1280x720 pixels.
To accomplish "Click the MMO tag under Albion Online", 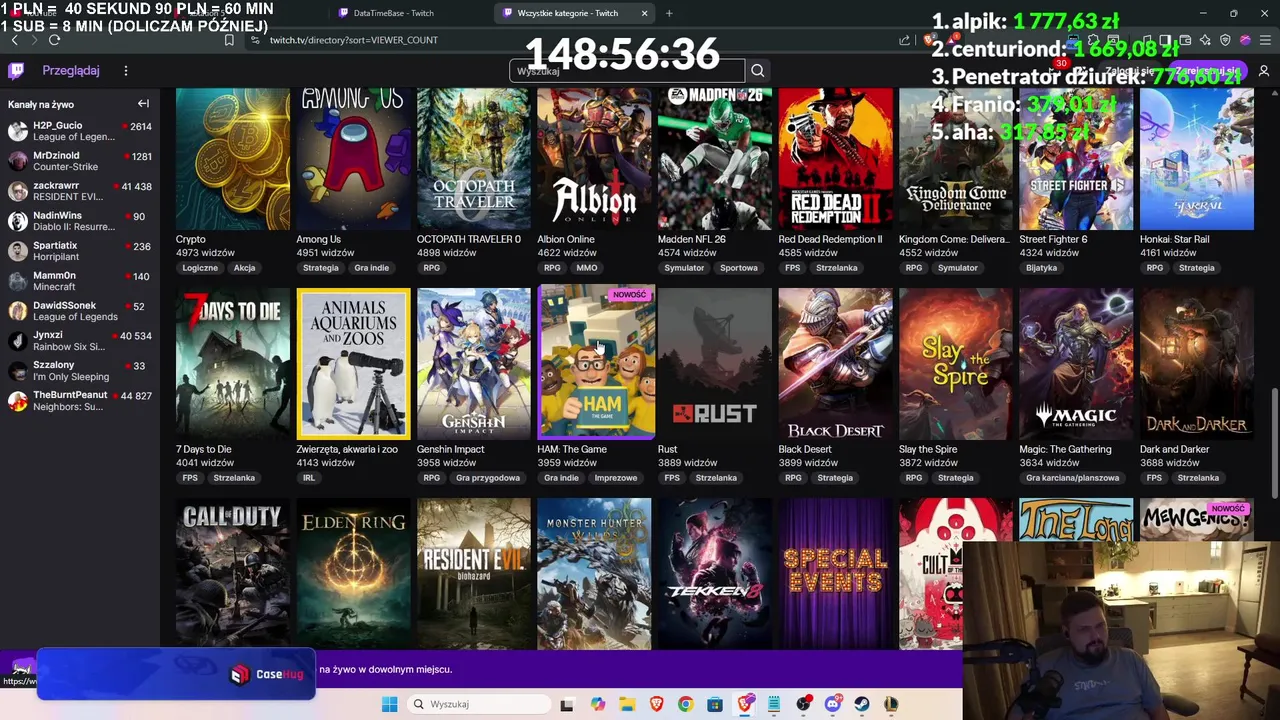I will tap(586, 268).
